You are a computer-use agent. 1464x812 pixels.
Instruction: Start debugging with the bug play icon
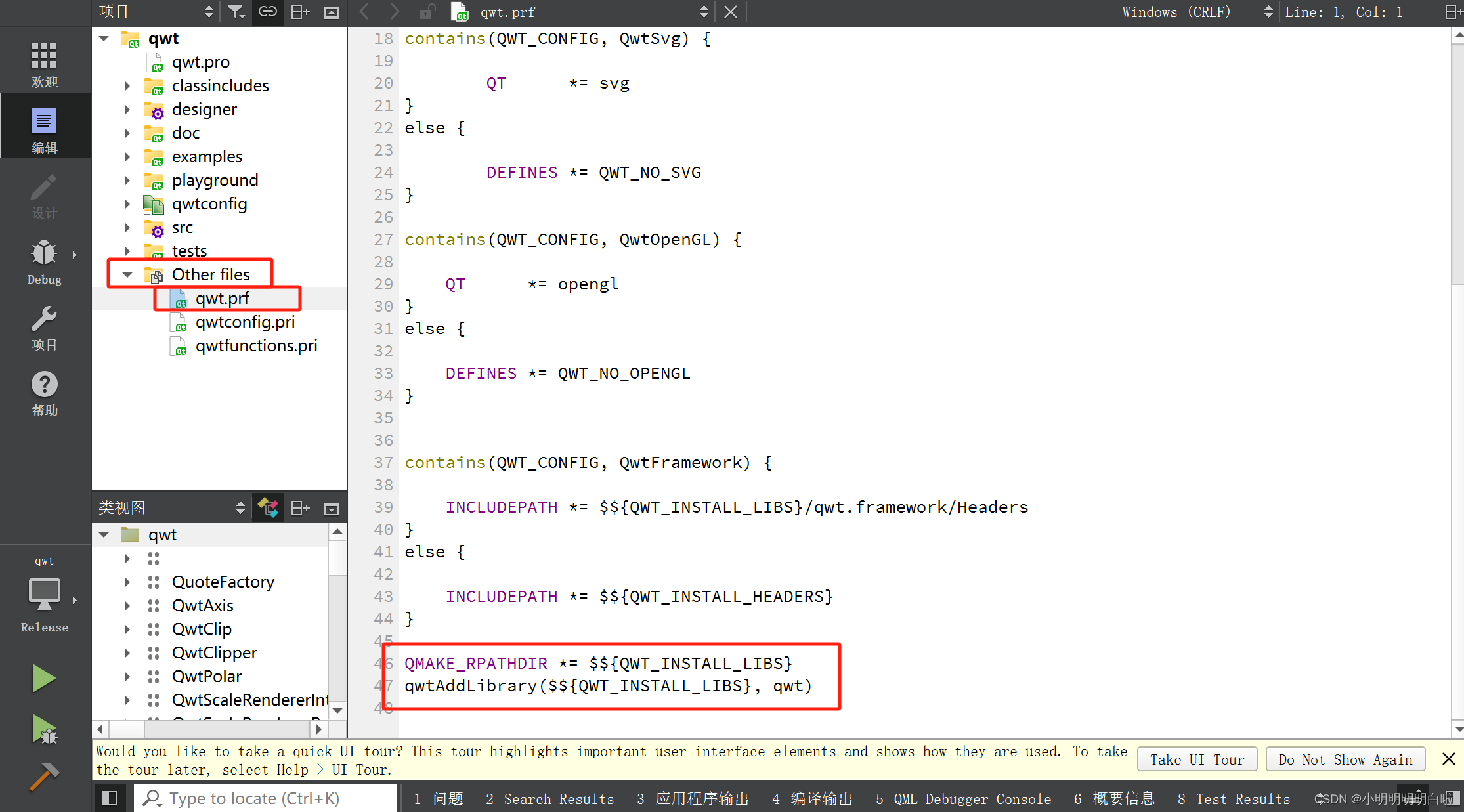(x=43, y=729)
